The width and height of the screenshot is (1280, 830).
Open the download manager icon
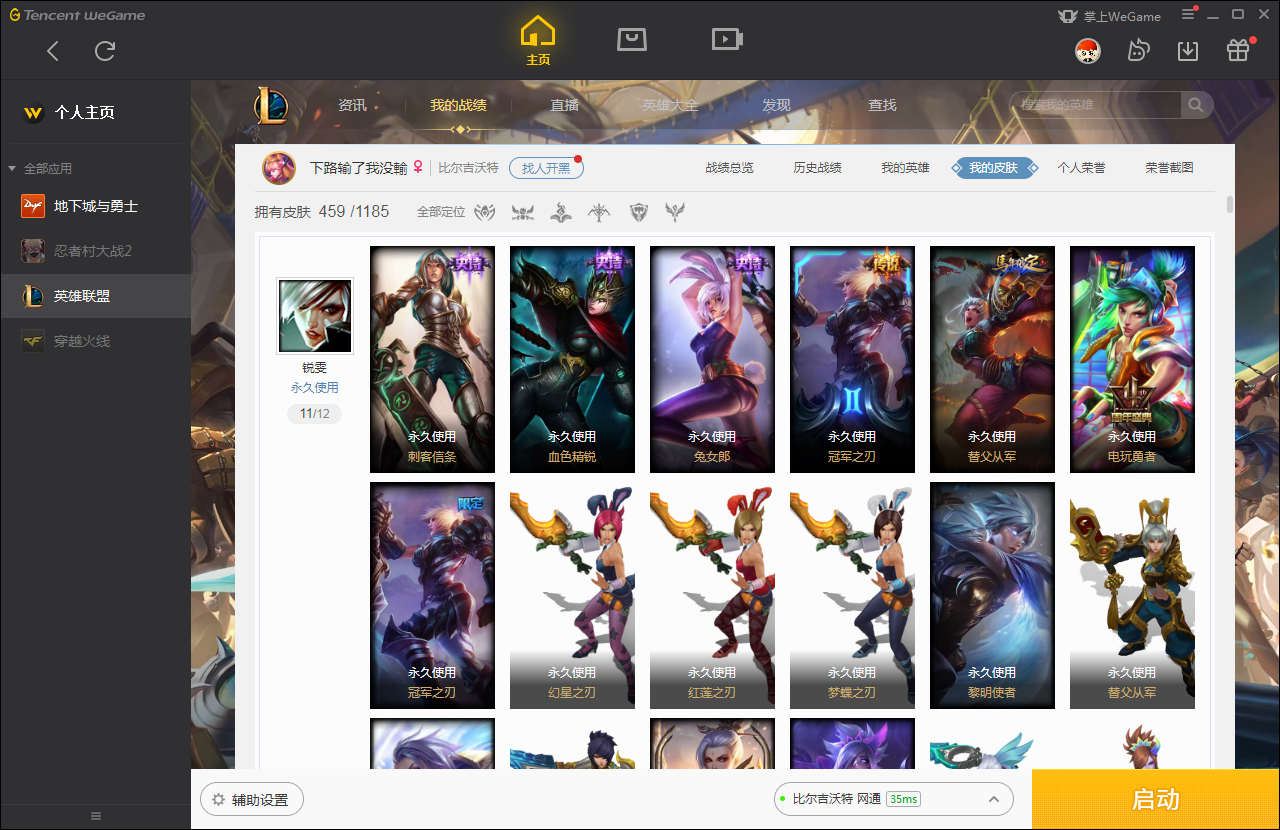(x=1188, y=50)
